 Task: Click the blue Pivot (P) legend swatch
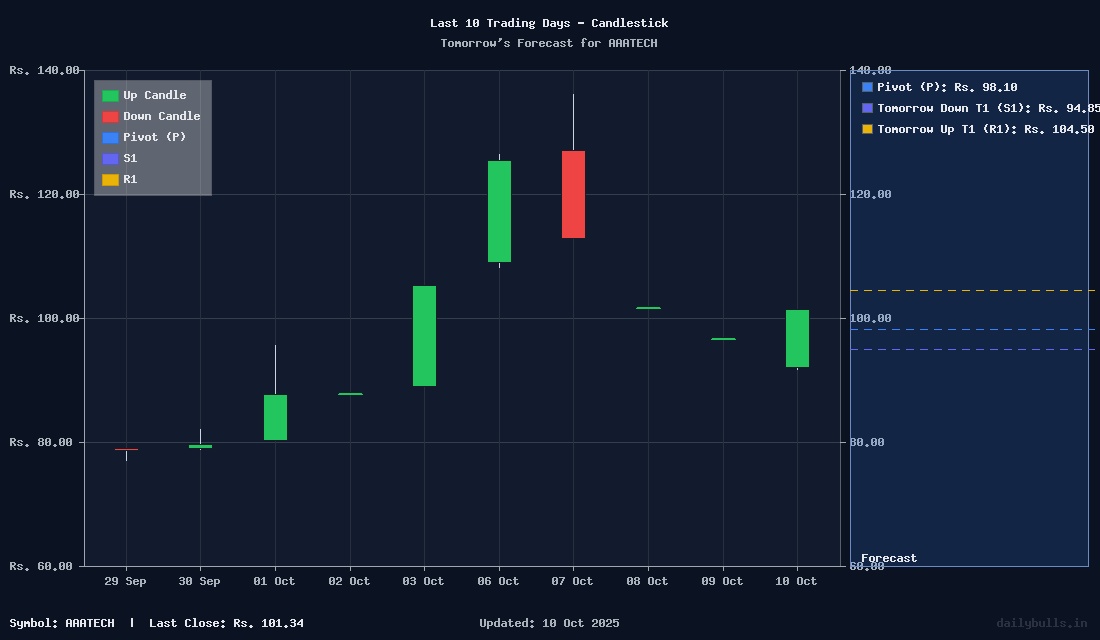tap(110, 138)
